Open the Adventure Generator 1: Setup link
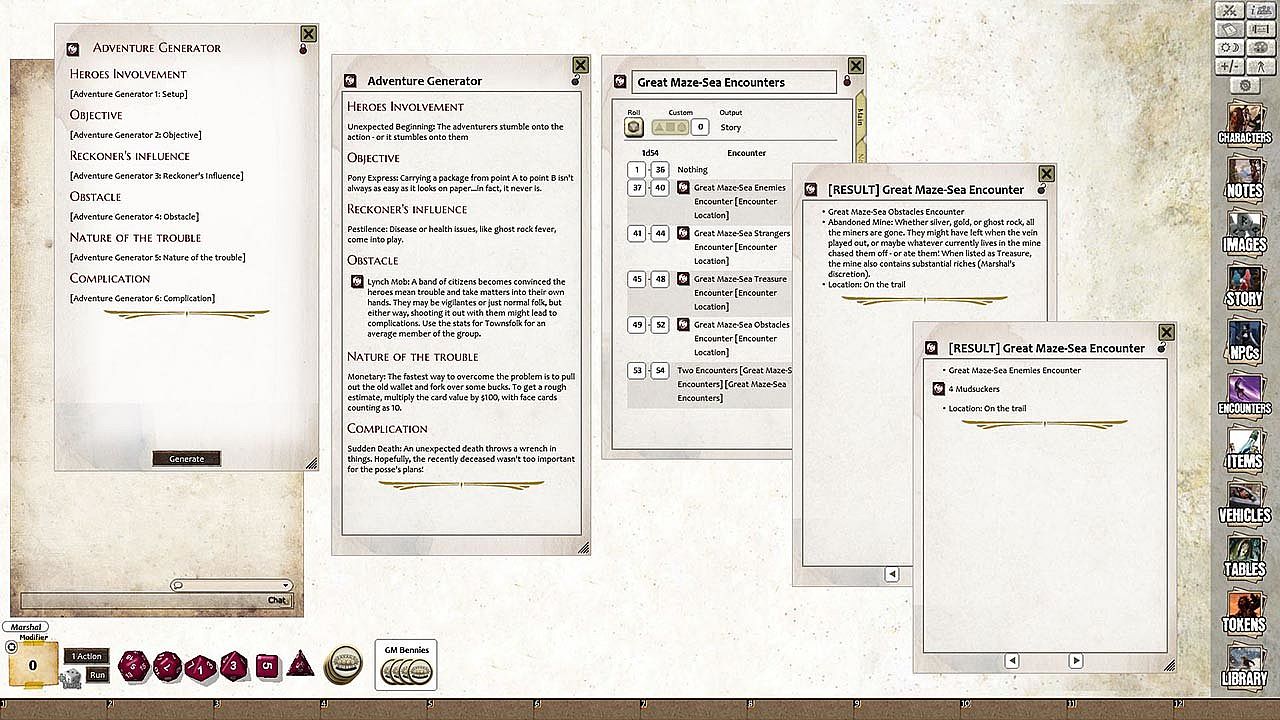This screenshot has width=1280, height=720. coord(129,94)
